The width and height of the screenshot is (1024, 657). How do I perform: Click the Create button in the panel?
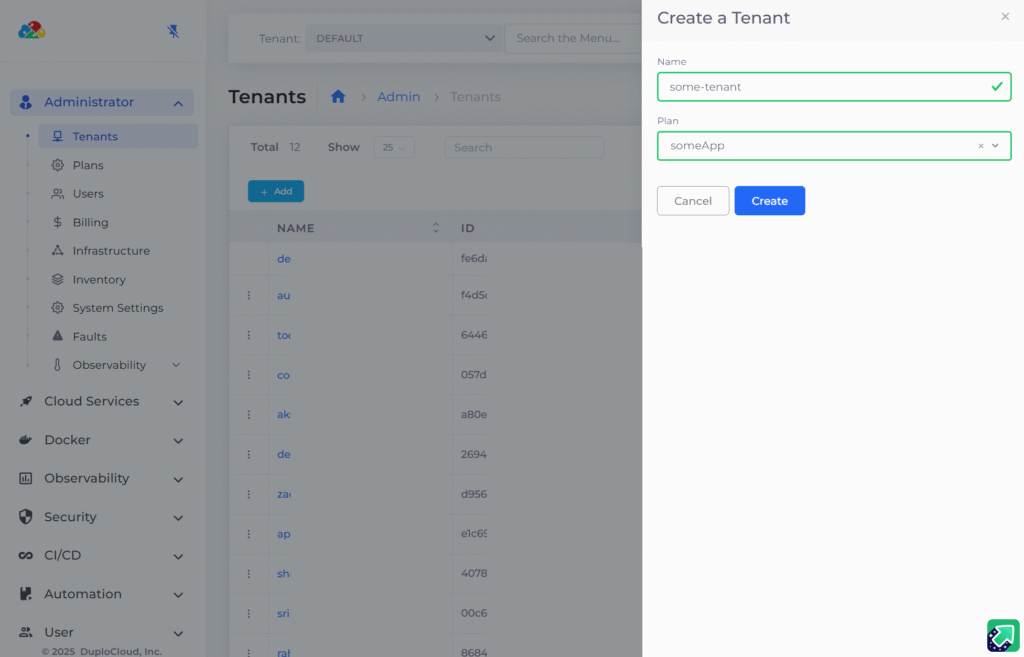coord(769,200)
